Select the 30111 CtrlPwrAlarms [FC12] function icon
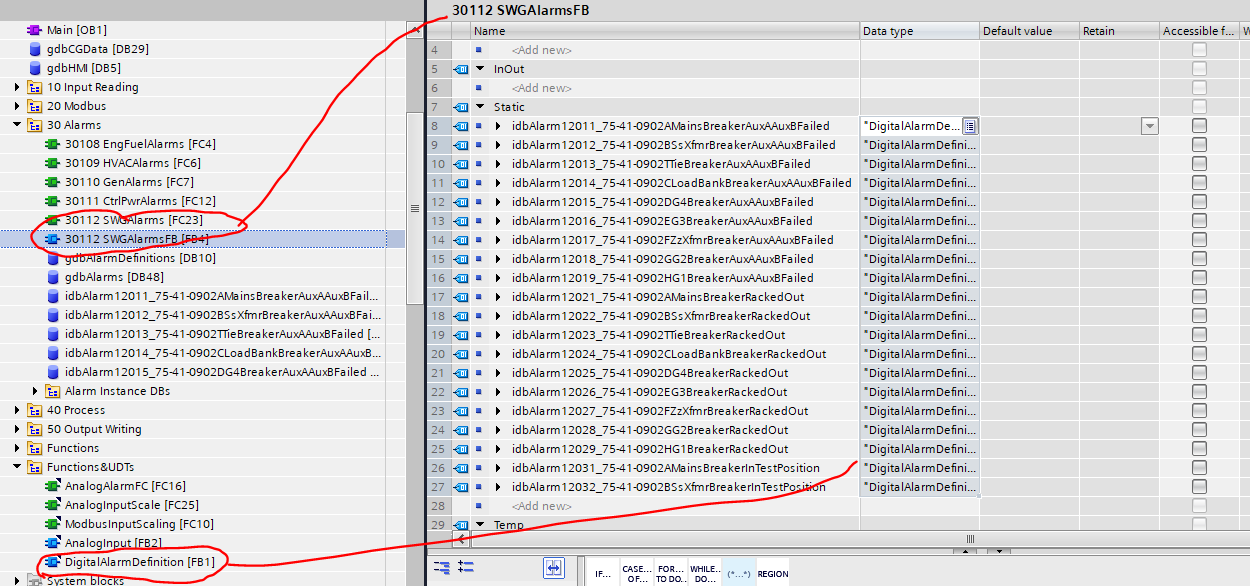 point(53,201)
